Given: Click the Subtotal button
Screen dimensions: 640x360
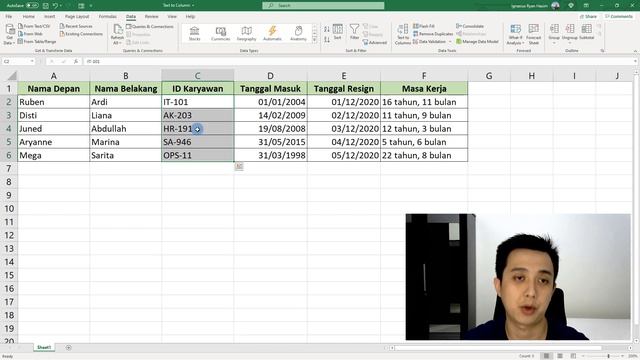Looking at the screenshot, I should point(587,33).
